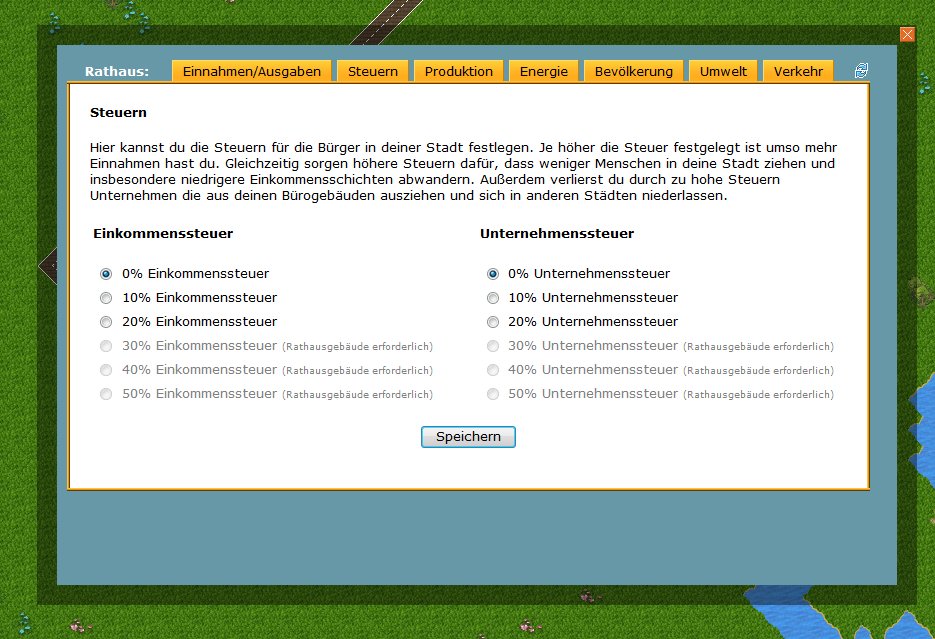
Task: Select disabled 40% Einkommenssteuer option
Action: 106,370
